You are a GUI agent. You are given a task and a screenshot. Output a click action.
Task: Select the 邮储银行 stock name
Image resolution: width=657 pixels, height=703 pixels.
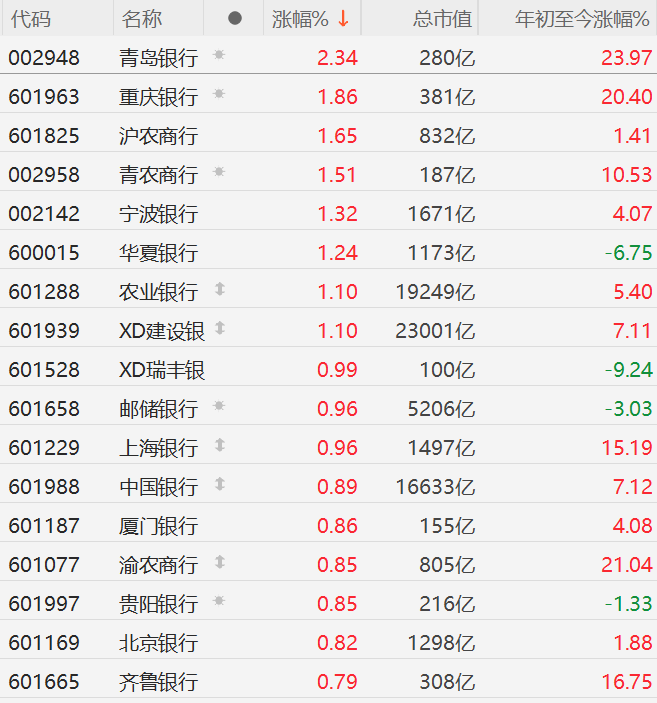[158, 409]
